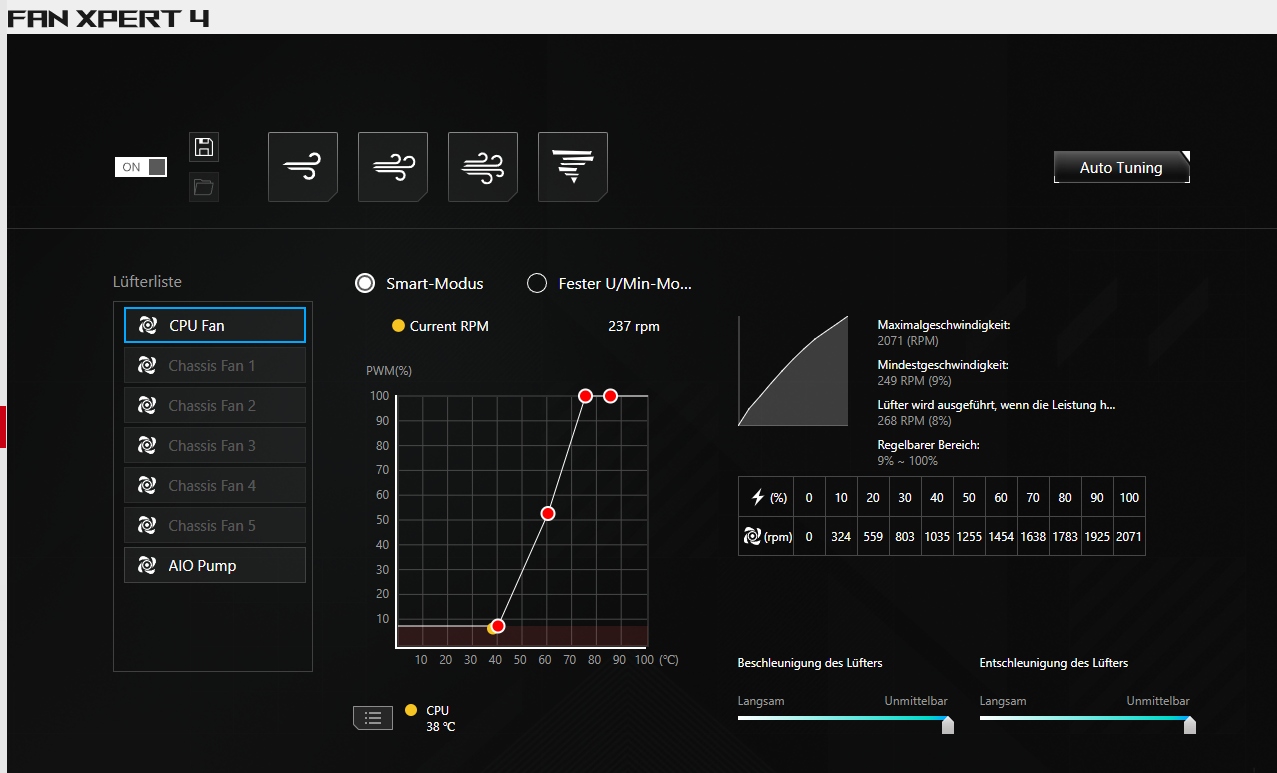The image size is (1277, 773).
Task: Click the 1454 rpm table cell
Action: click(1001, 536)
